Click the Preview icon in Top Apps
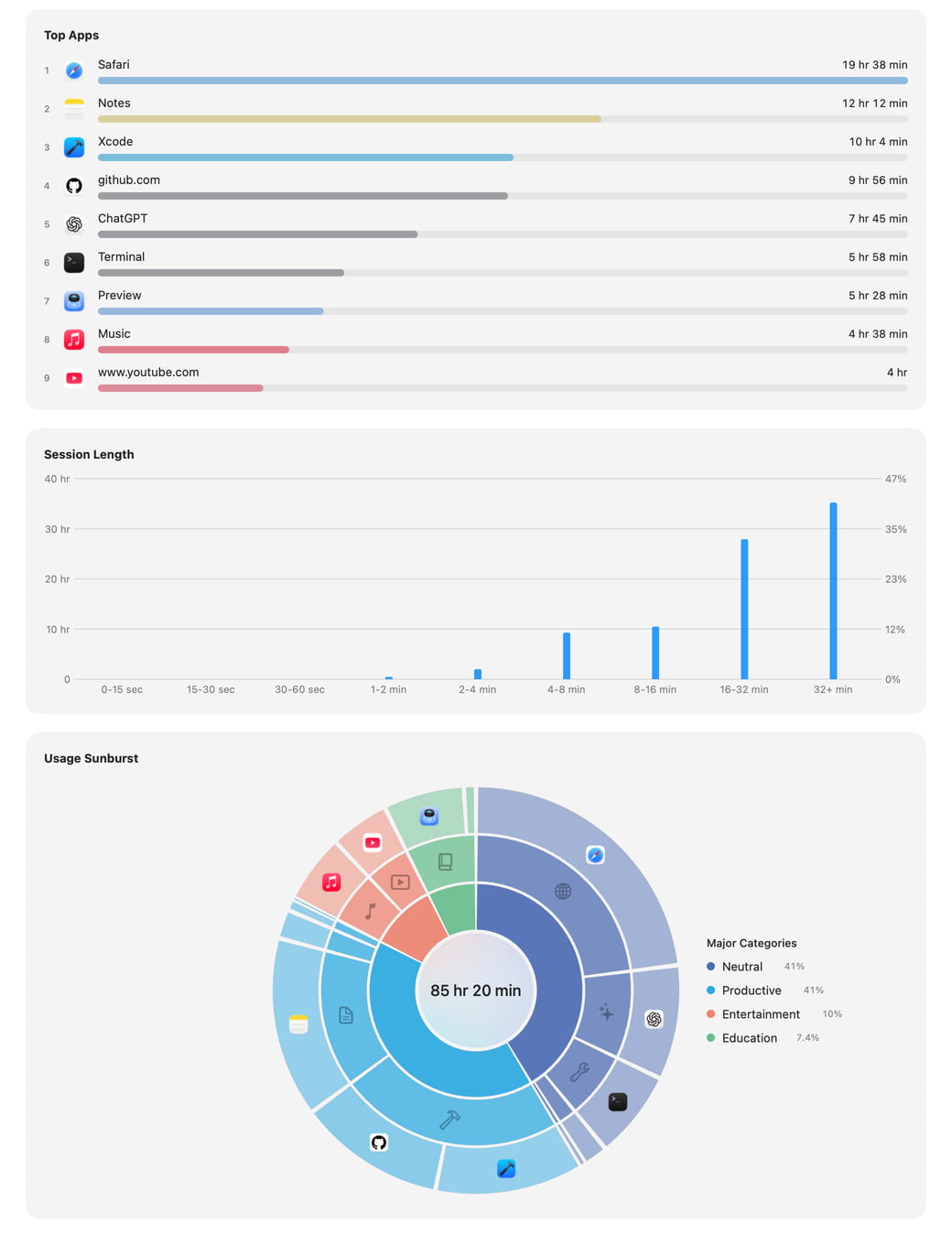The image size is (952, 1245). (x=74, y=301)
